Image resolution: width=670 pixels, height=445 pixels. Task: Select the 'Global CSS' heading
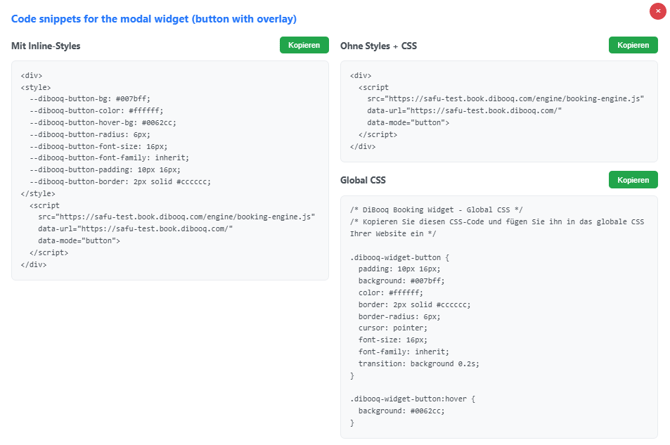363,180
